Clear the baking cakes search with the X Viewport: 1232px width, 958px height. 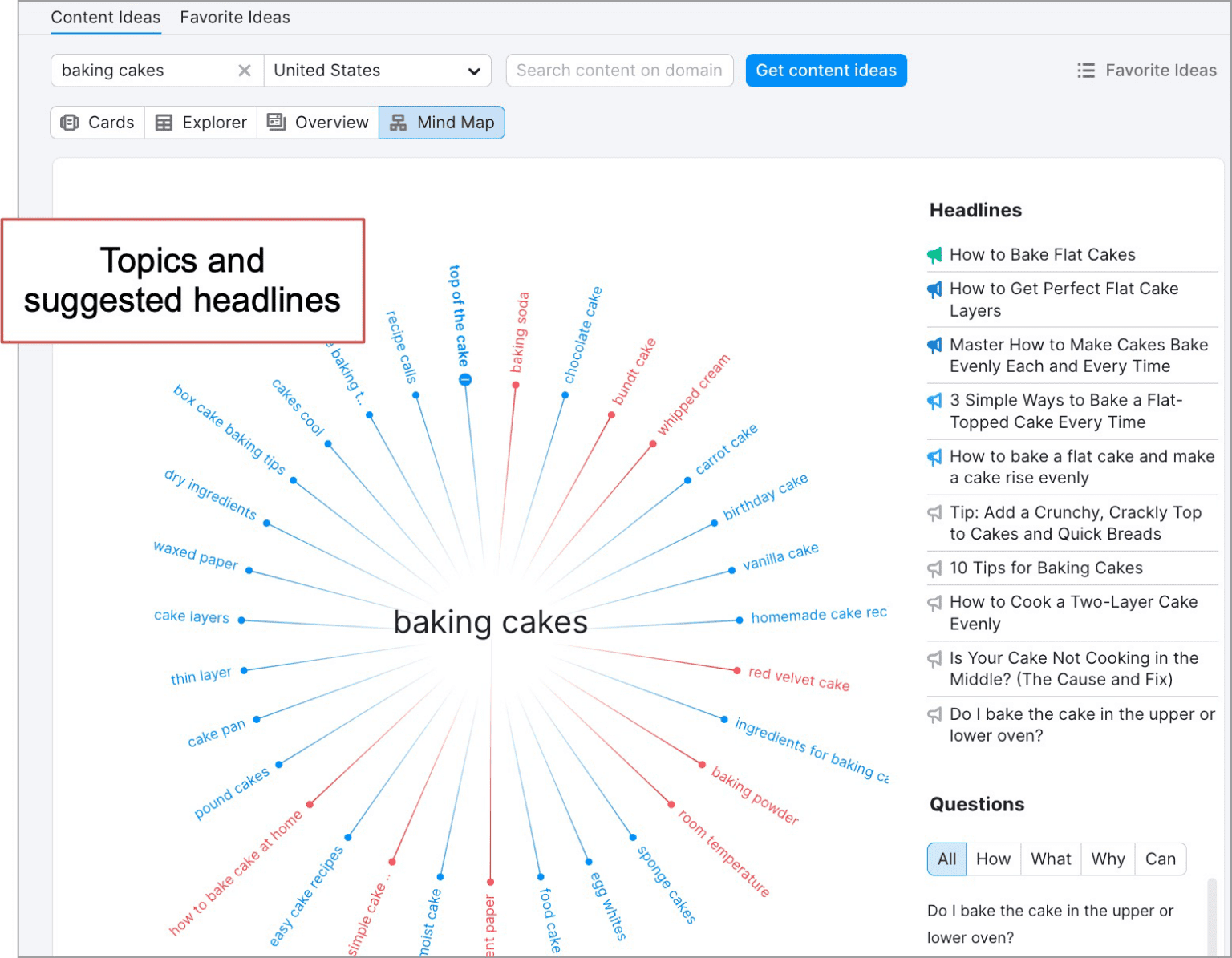coord(245,71)
